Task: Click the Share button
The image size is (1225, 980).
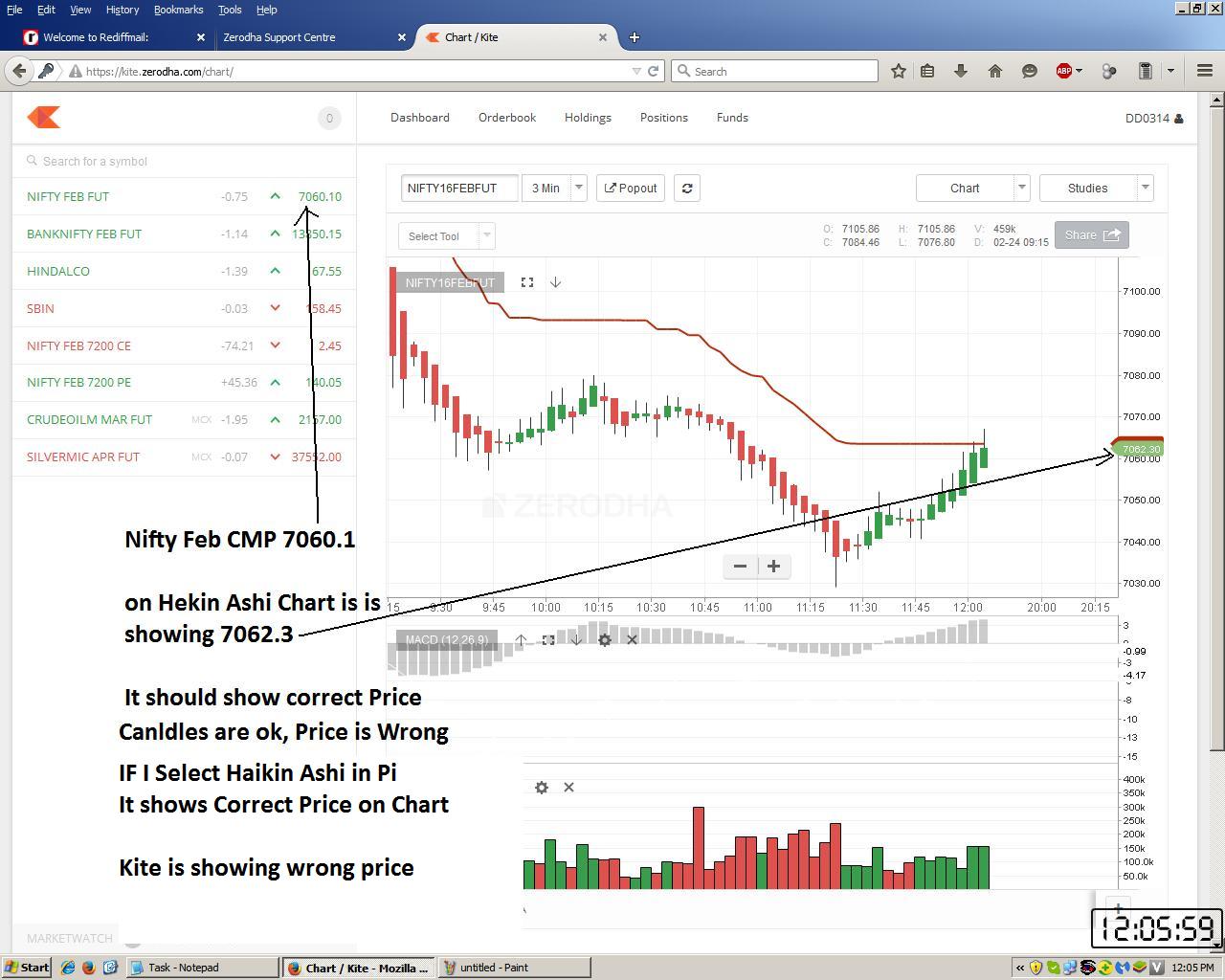Action: [x=1091, y=235]
